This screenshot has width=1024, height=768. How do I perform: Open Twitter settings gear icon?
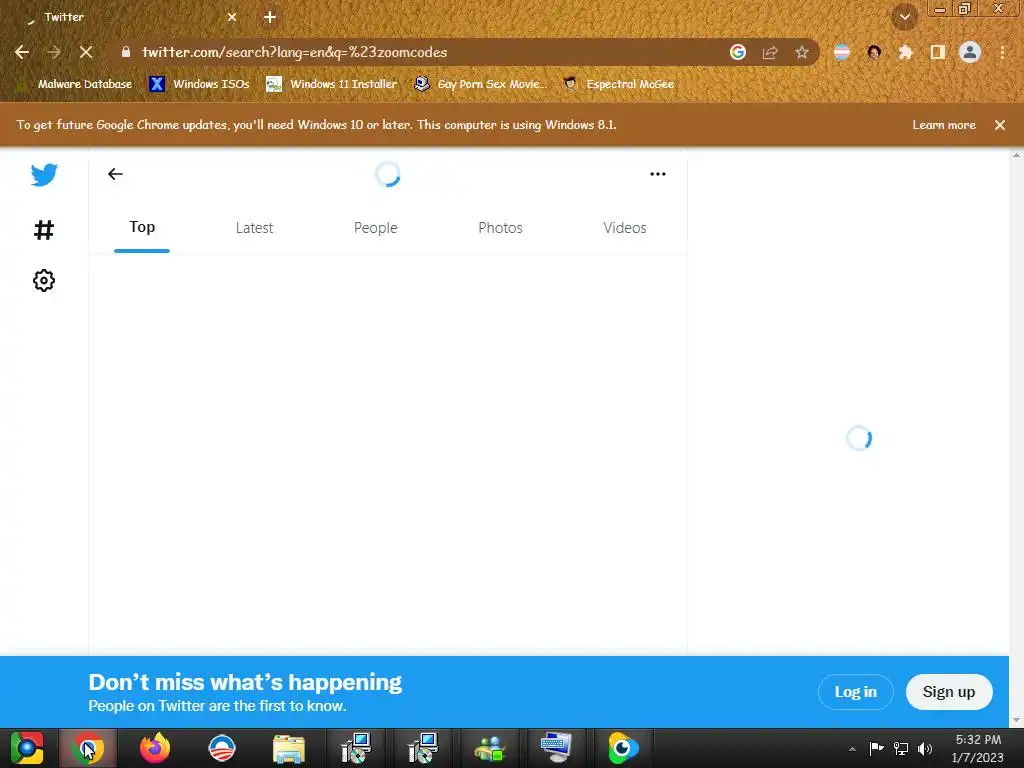coord(44,281)
